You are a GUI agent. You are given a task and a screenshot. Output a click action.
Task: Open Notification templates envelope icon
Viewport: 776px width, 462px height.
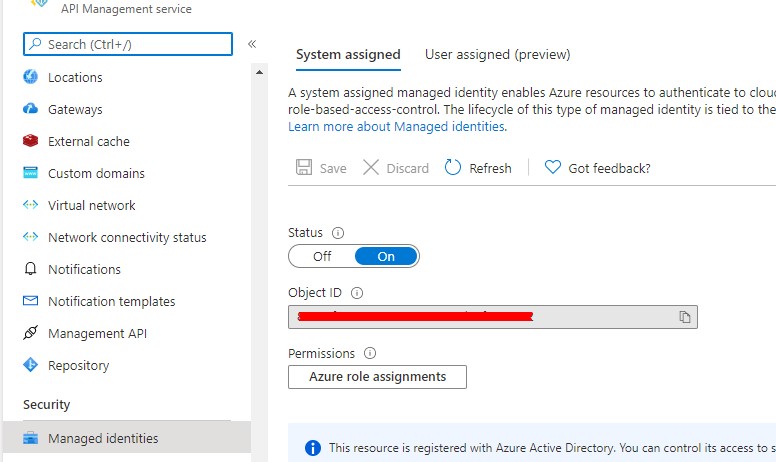coord(30,301)
